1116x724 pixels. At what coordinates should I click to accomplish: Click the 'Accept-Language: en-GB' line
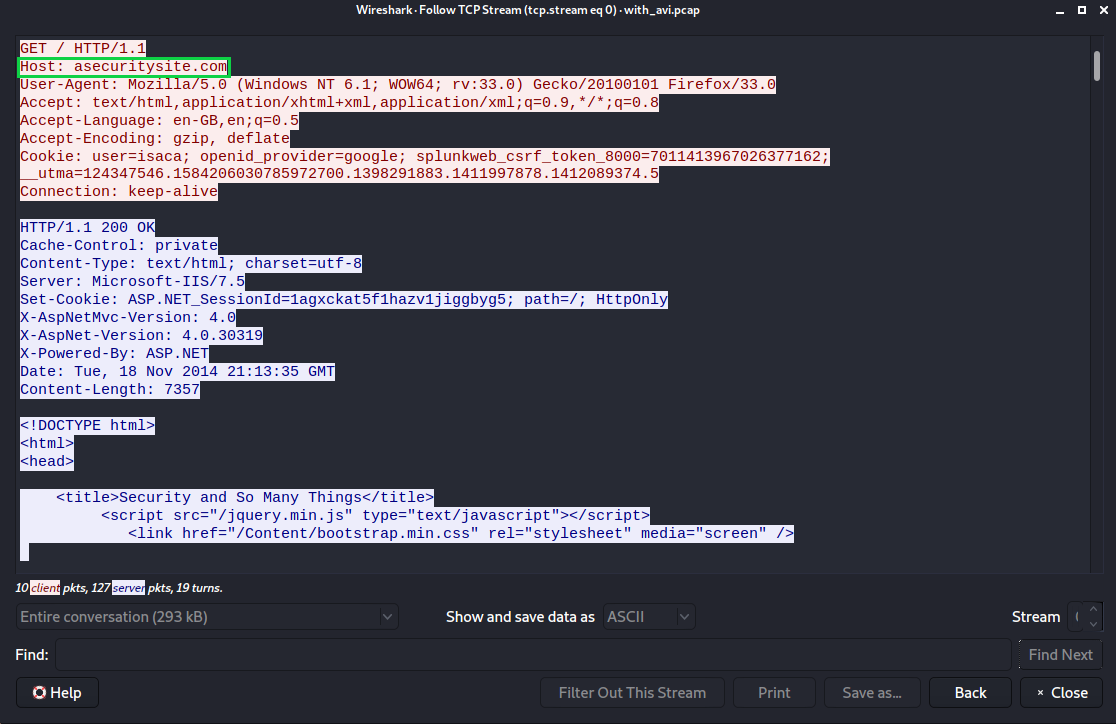159,120
